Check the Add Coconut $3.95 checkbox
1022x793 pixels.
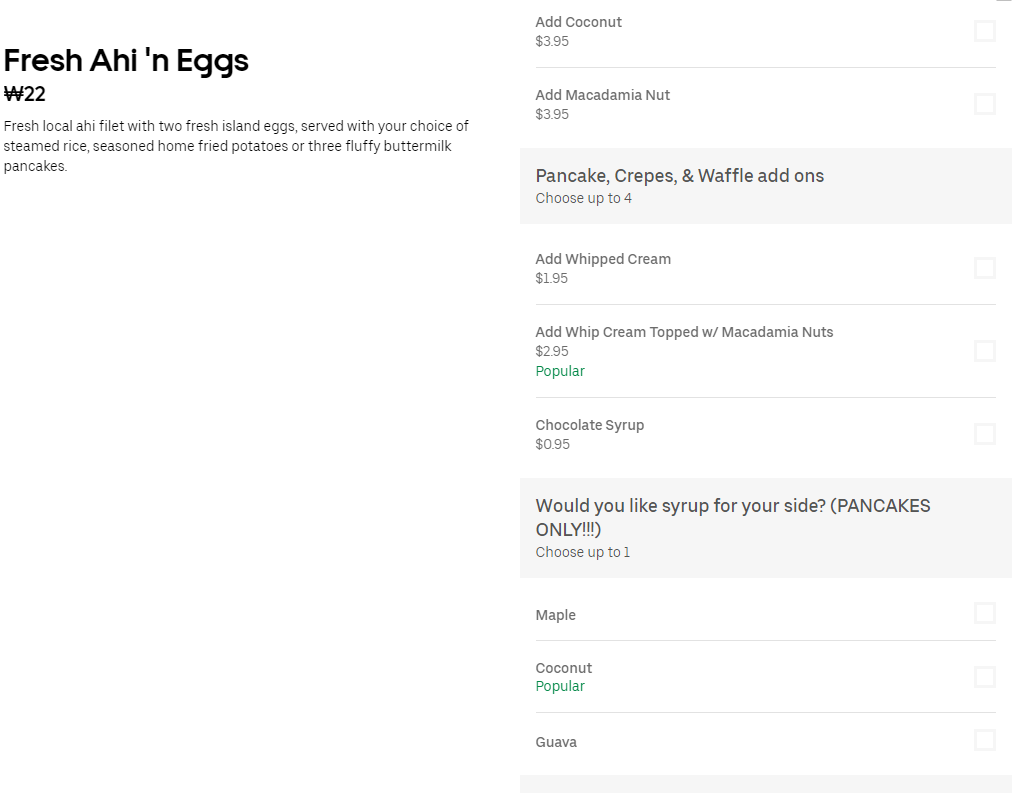[984, 31]
